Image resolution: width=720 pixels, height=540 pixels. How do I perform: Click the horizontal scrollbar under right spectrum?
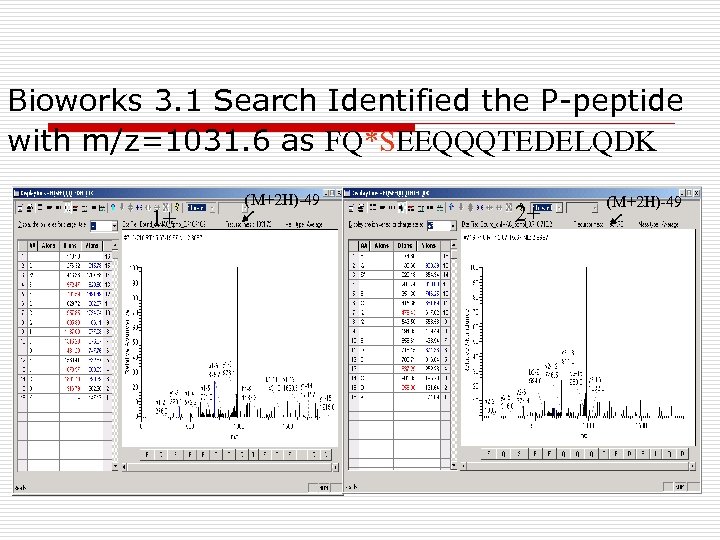click(x=578, y=466)
